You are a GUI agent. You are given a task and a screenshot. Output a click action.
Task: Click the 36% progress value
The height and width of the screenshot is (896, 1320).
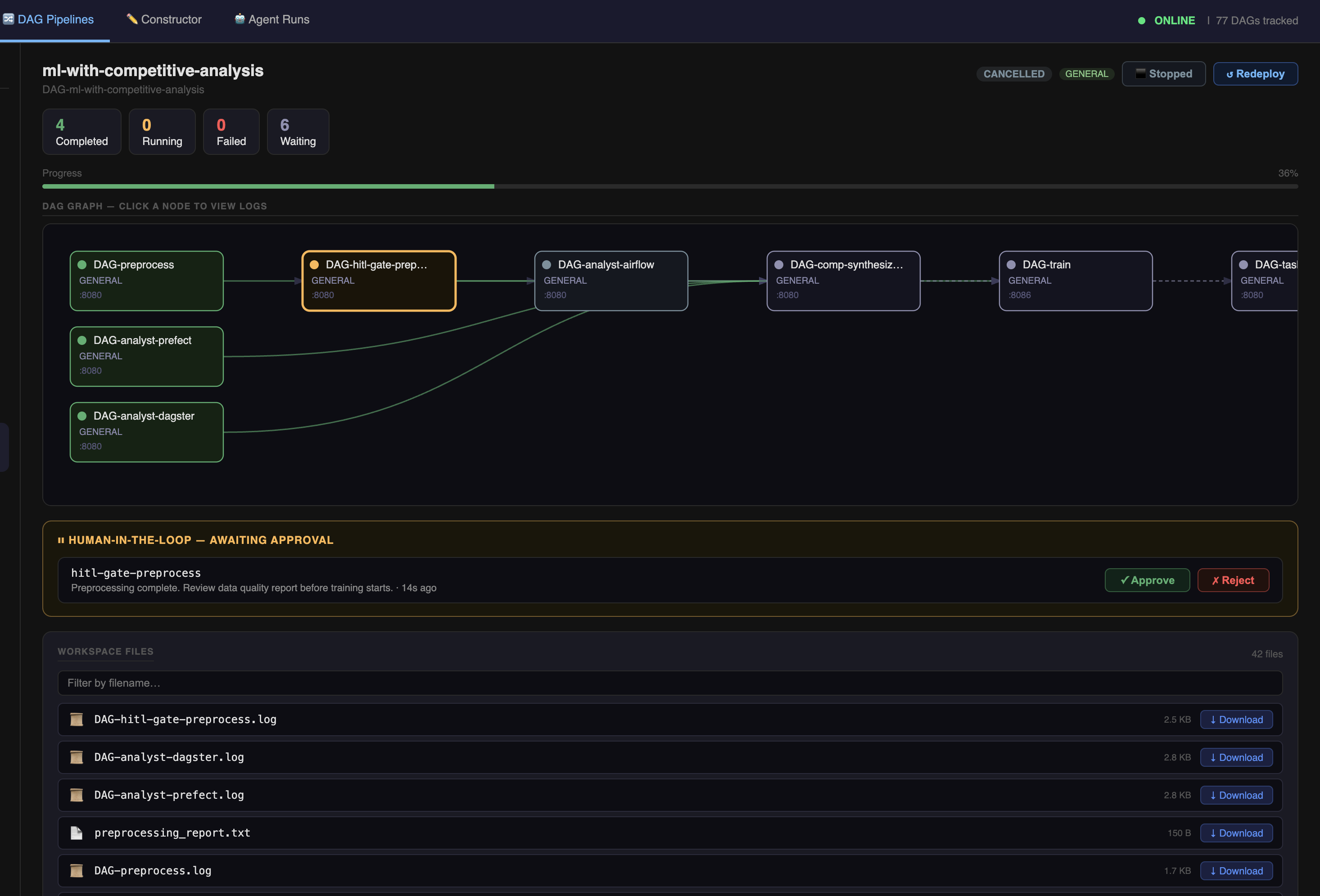1288,173
